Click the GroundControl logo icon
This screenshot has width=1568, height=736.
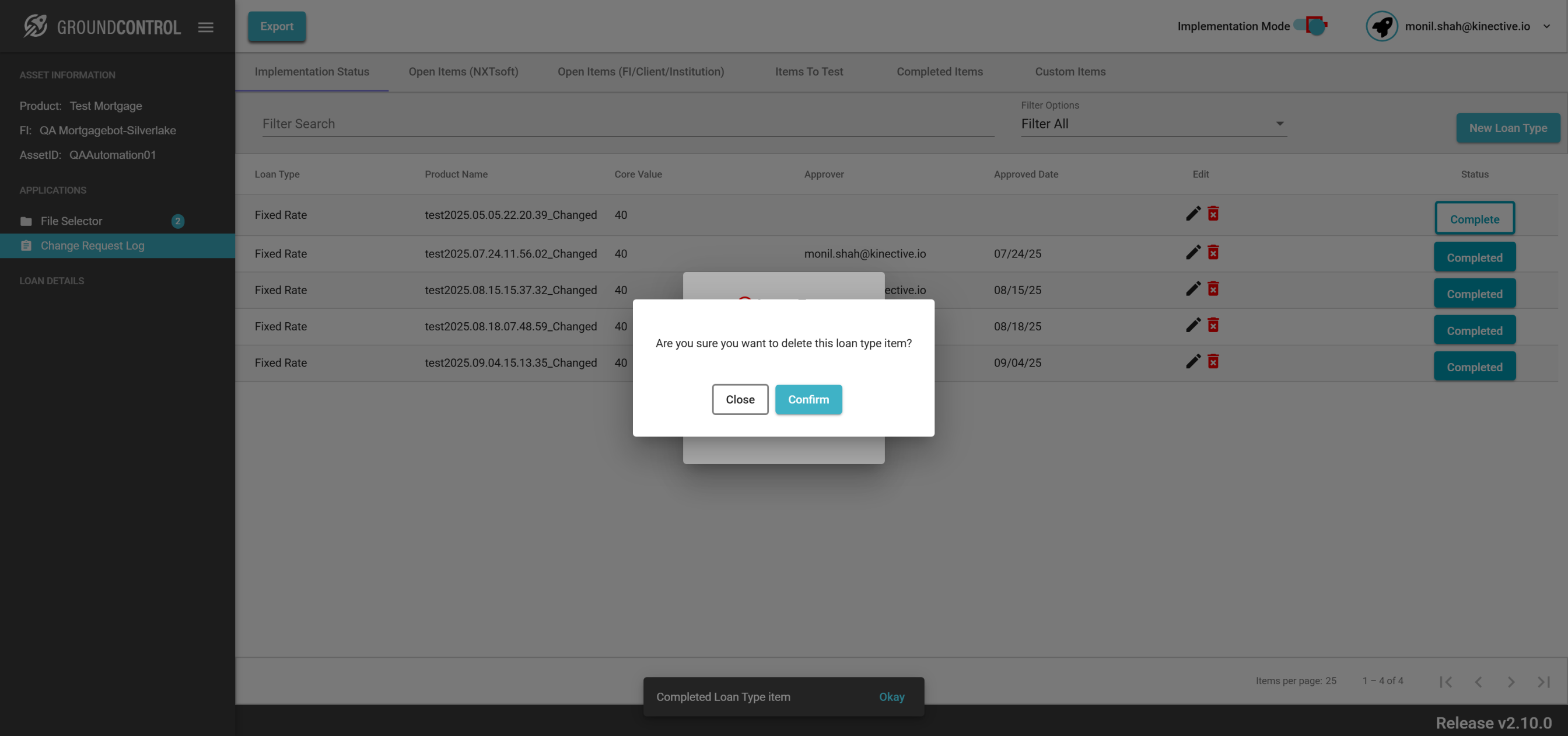click(x=36, y=26)
